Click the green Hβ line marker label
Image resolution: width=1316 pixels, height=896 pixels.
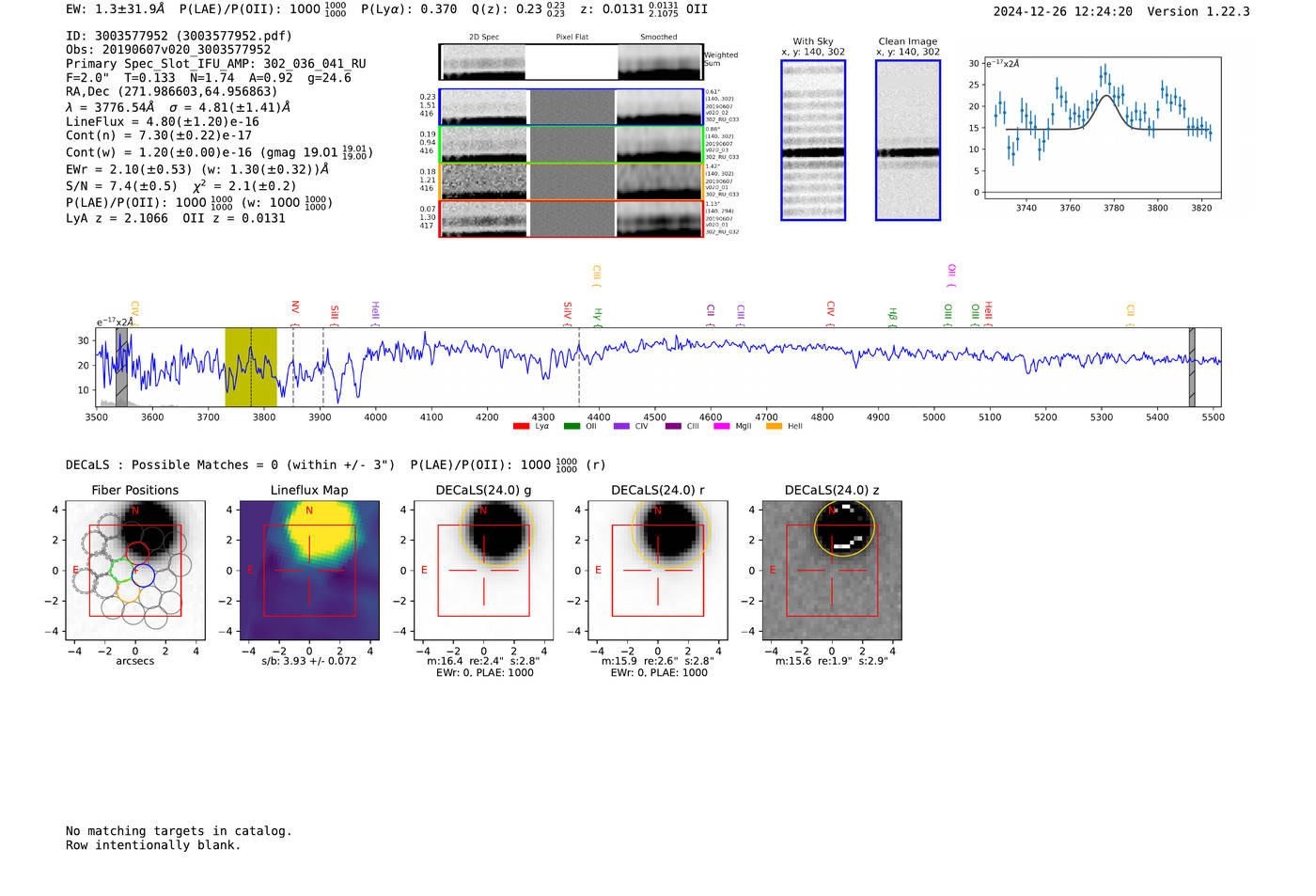(x=892, y=315)
